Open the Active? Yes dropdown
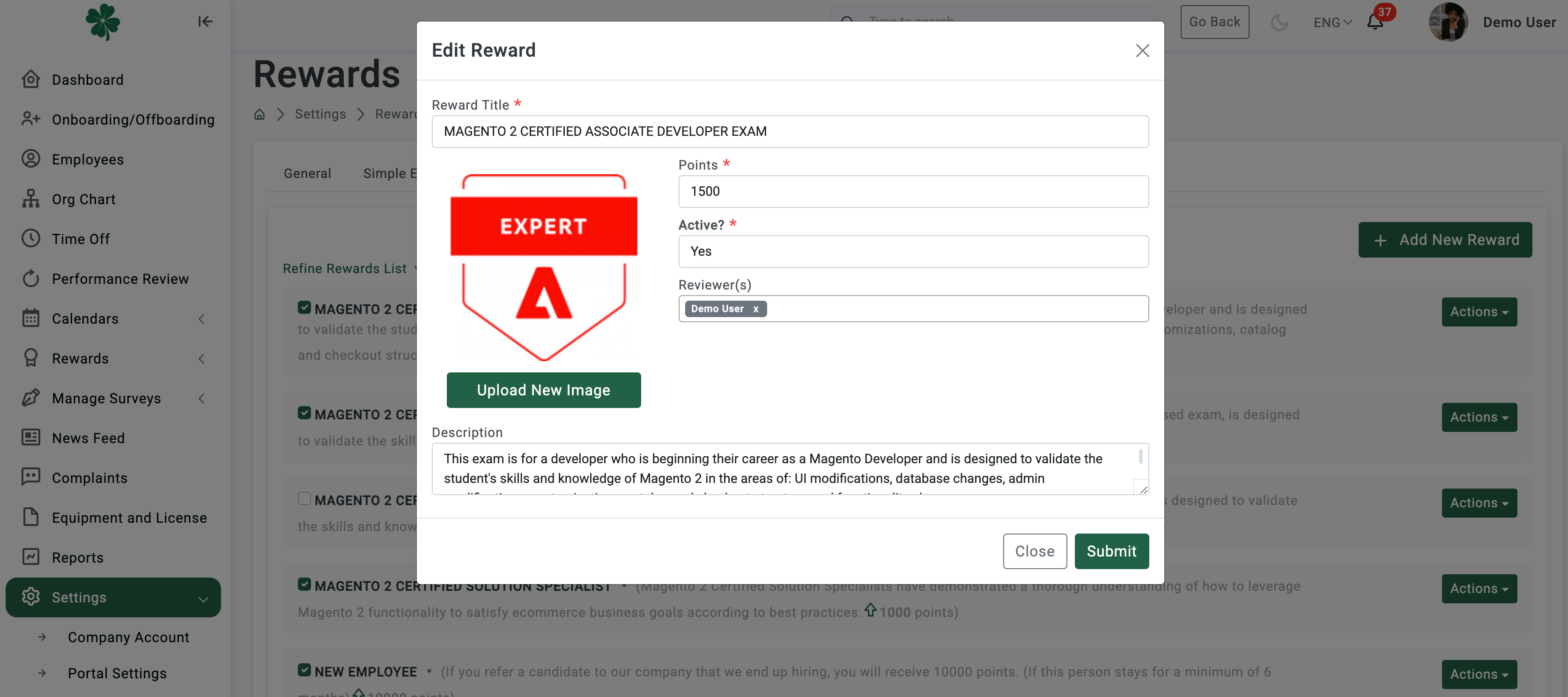The height and width of the screenshot is (697, 1568). coord(913,252)
